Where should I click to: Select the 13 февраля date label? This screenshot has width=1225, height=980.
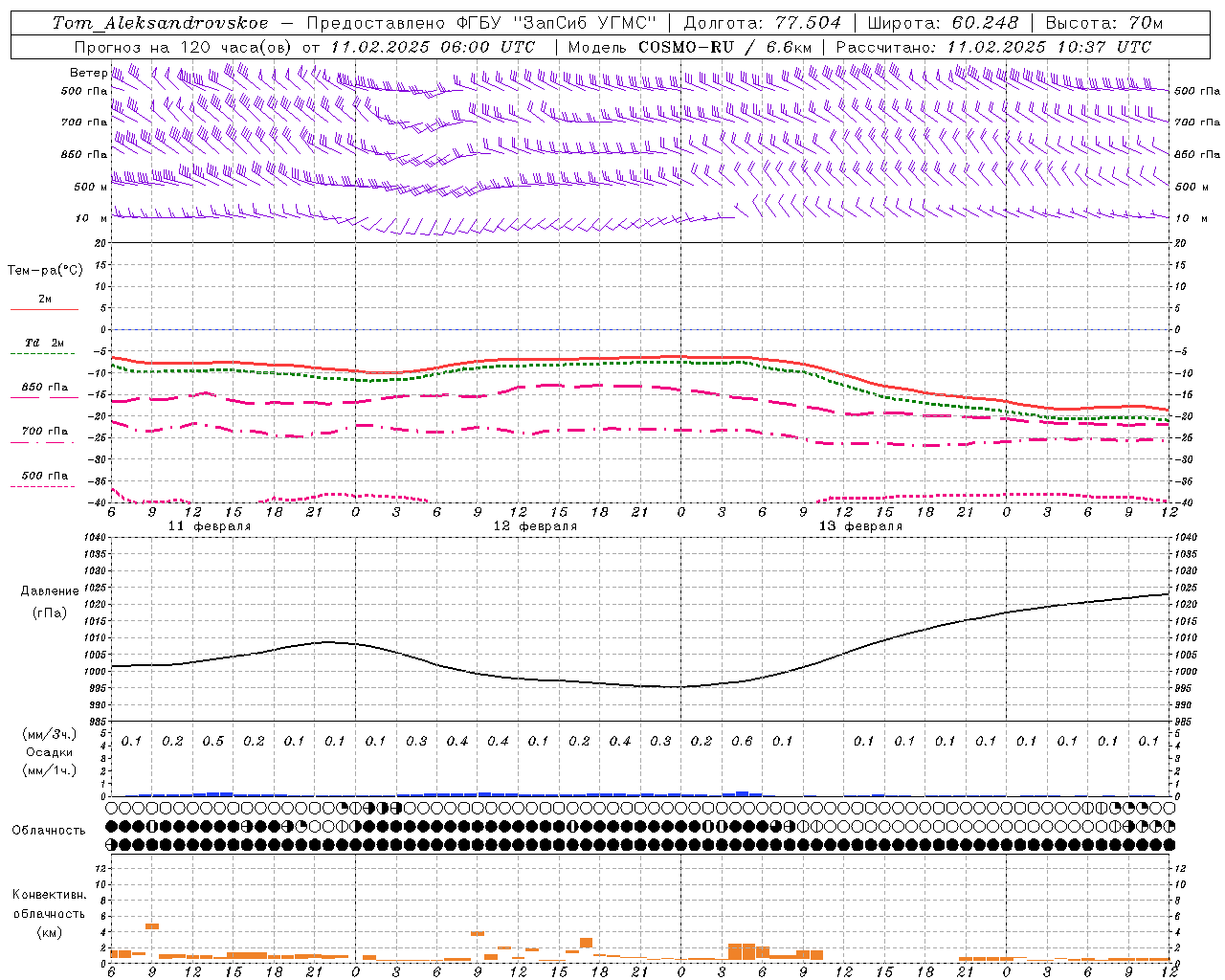860,526
